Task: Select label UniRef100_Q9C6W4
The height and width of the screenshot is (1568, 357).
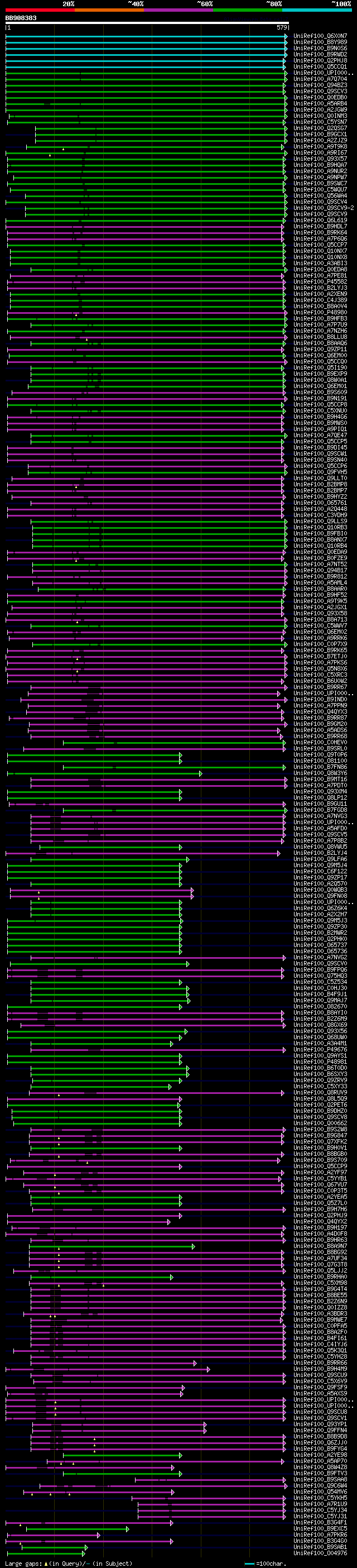Action: coord(321,1486)
